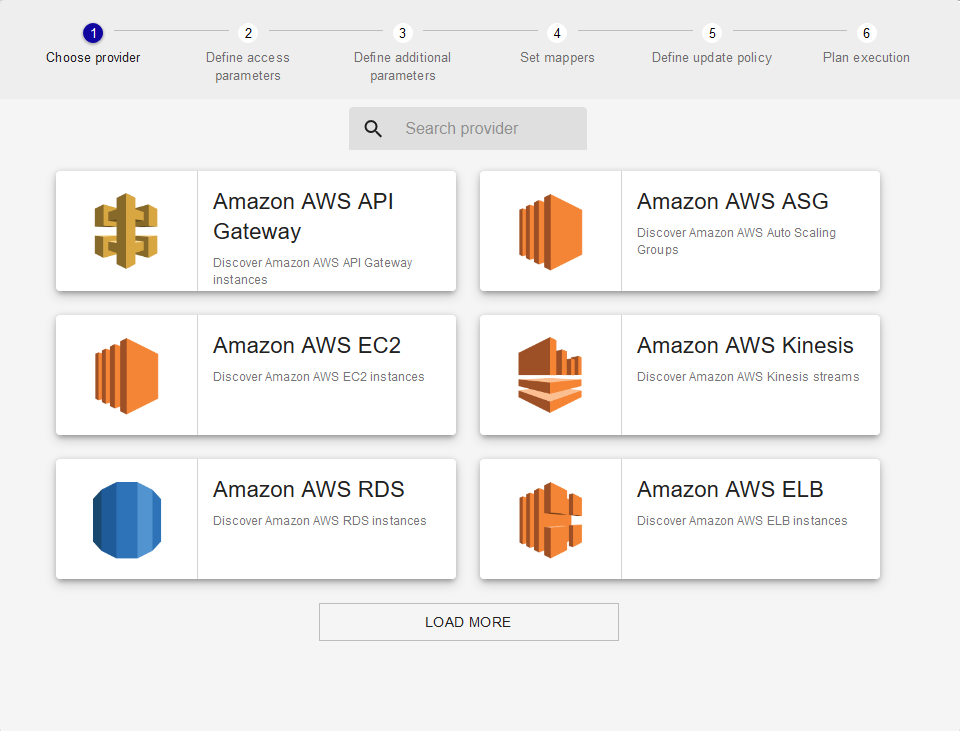
Task: Go to step 2 circle icon
Action: coord(248,32)
